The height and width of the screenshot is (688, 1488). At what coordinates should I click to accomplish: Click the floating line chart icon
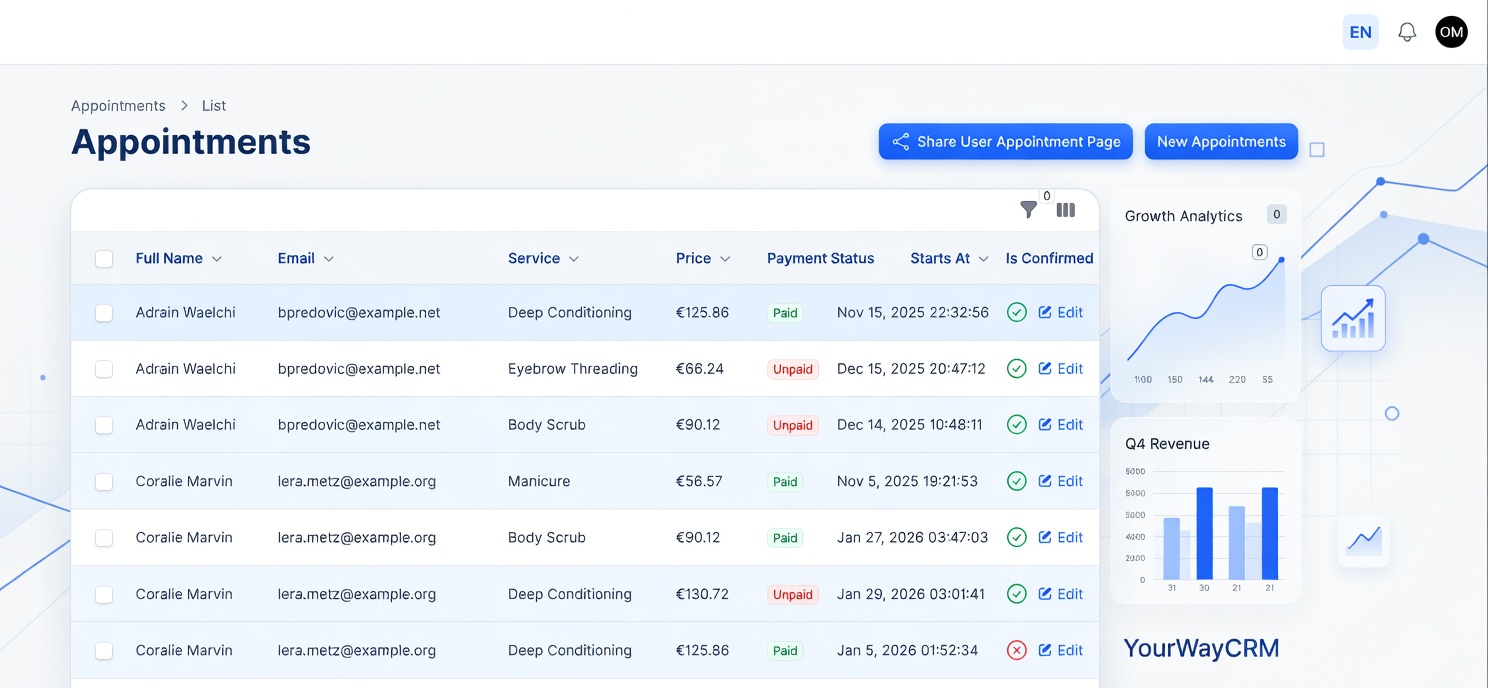[x=1364, y=540]
